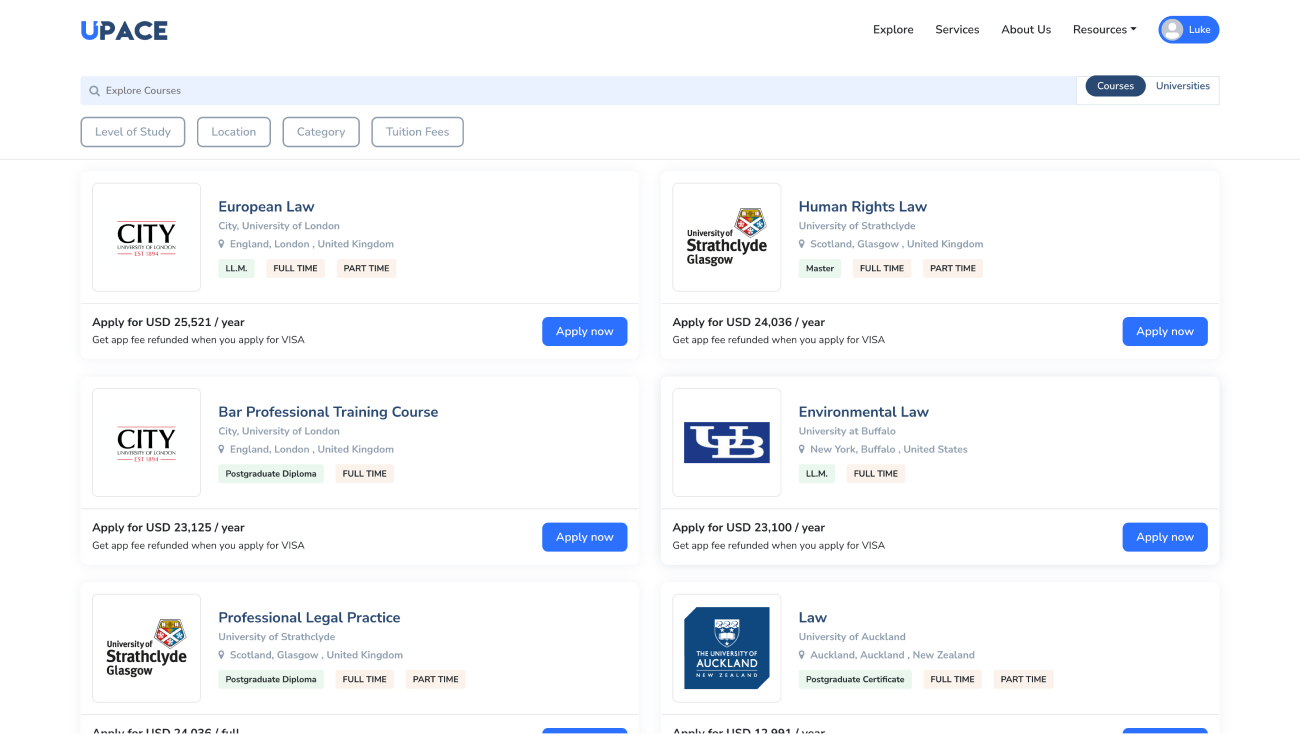Click the search magnifier icon
1300x734 pixels.
95,91
